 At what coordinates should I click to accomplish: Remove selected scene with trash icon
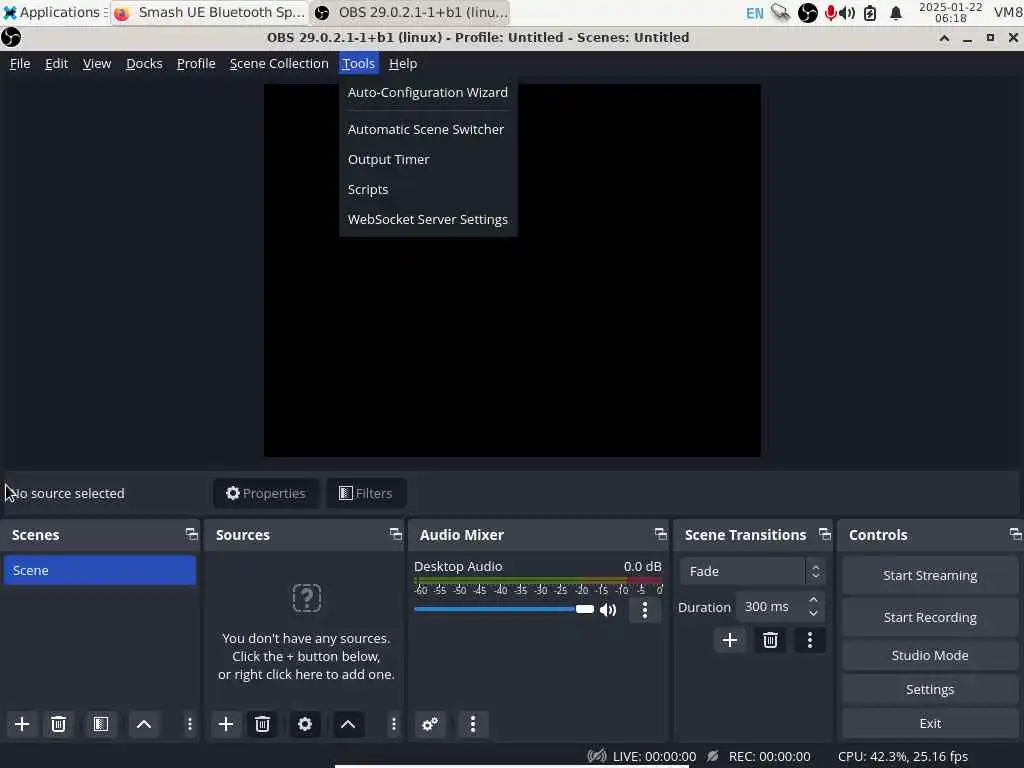[58, 724]
